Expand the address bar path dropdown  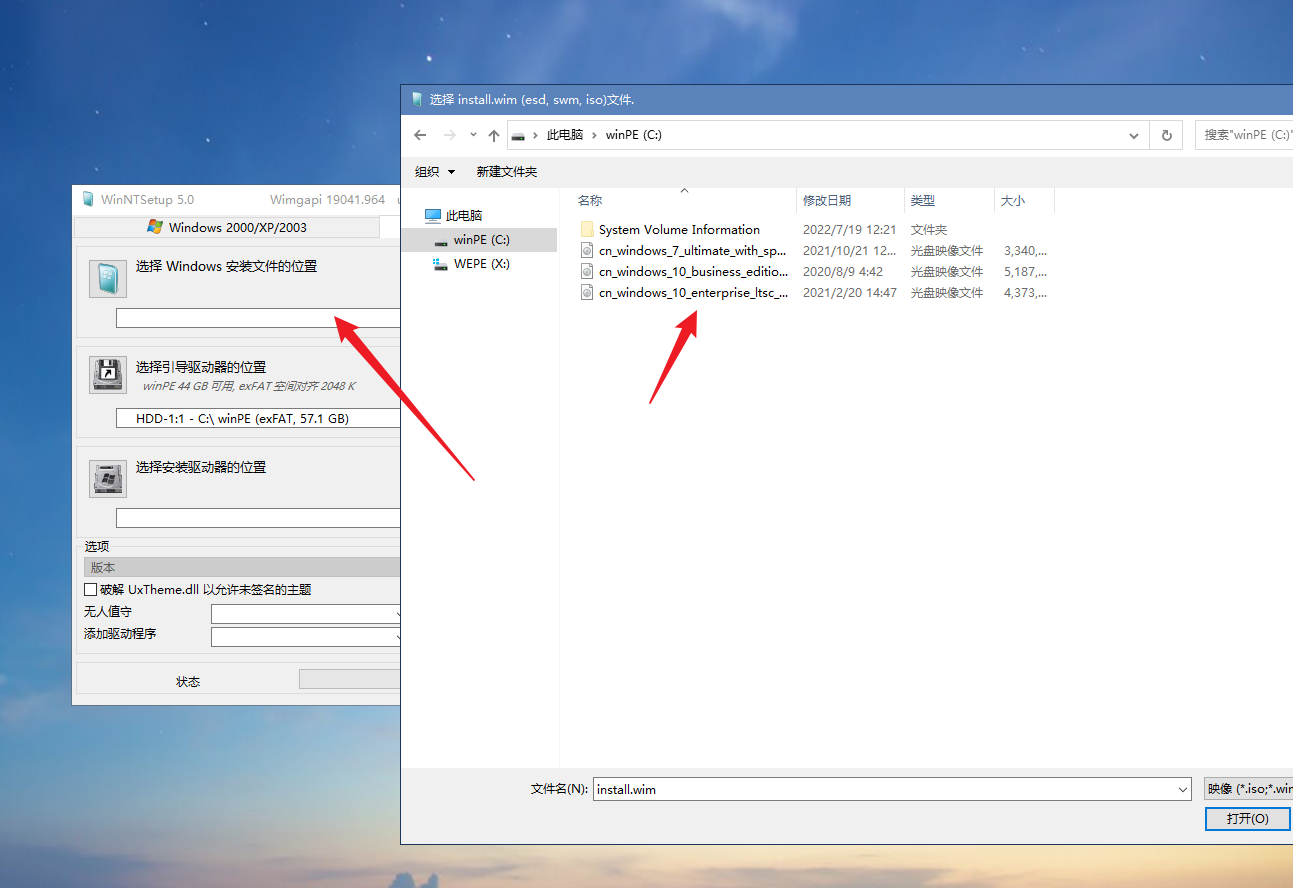[x=1133, y=135]
